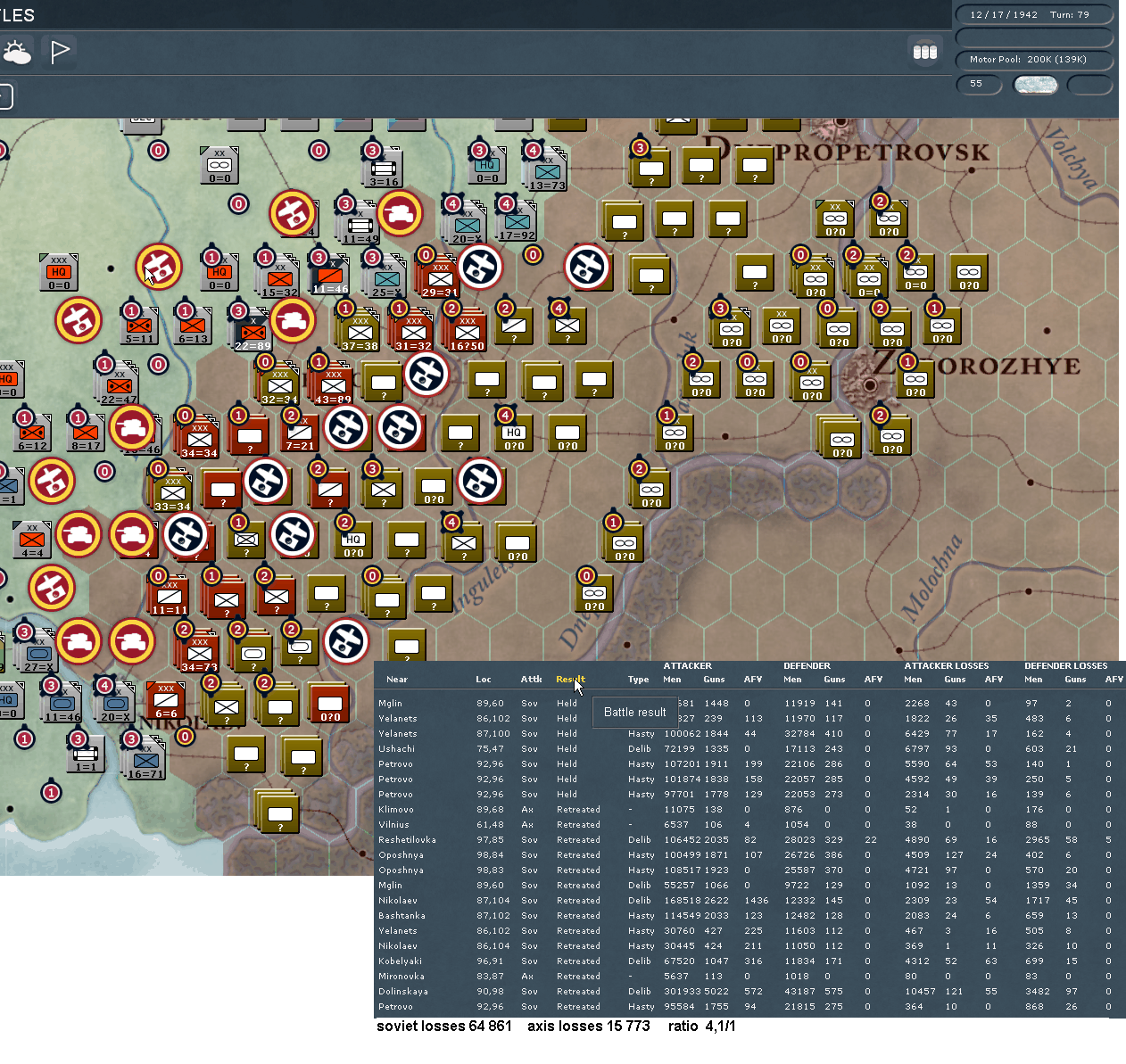Open the weather display icon
This screenshot has width=1126, height=1064.
[x=16, y=52]
